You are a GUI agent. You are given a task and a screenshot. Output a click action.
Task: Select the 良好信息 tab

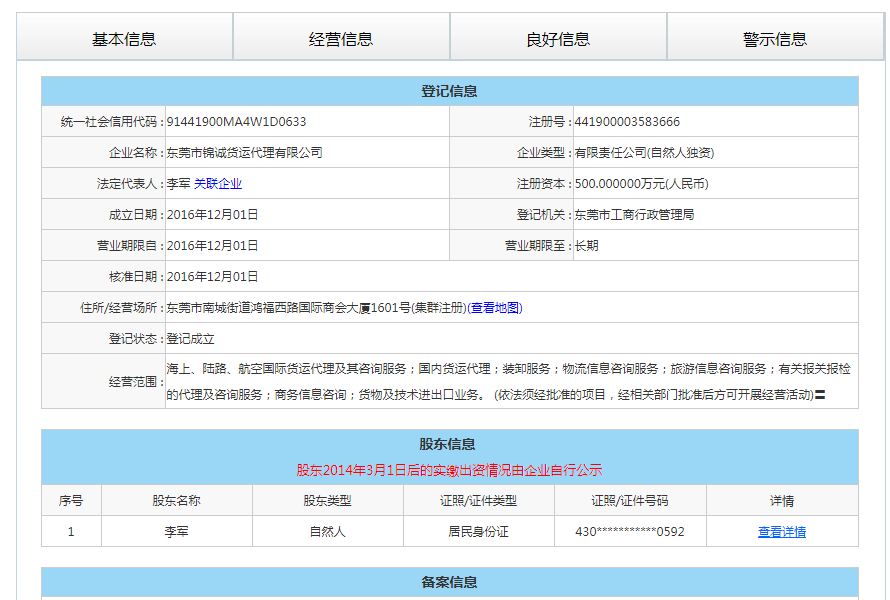(x=558, y=39)
